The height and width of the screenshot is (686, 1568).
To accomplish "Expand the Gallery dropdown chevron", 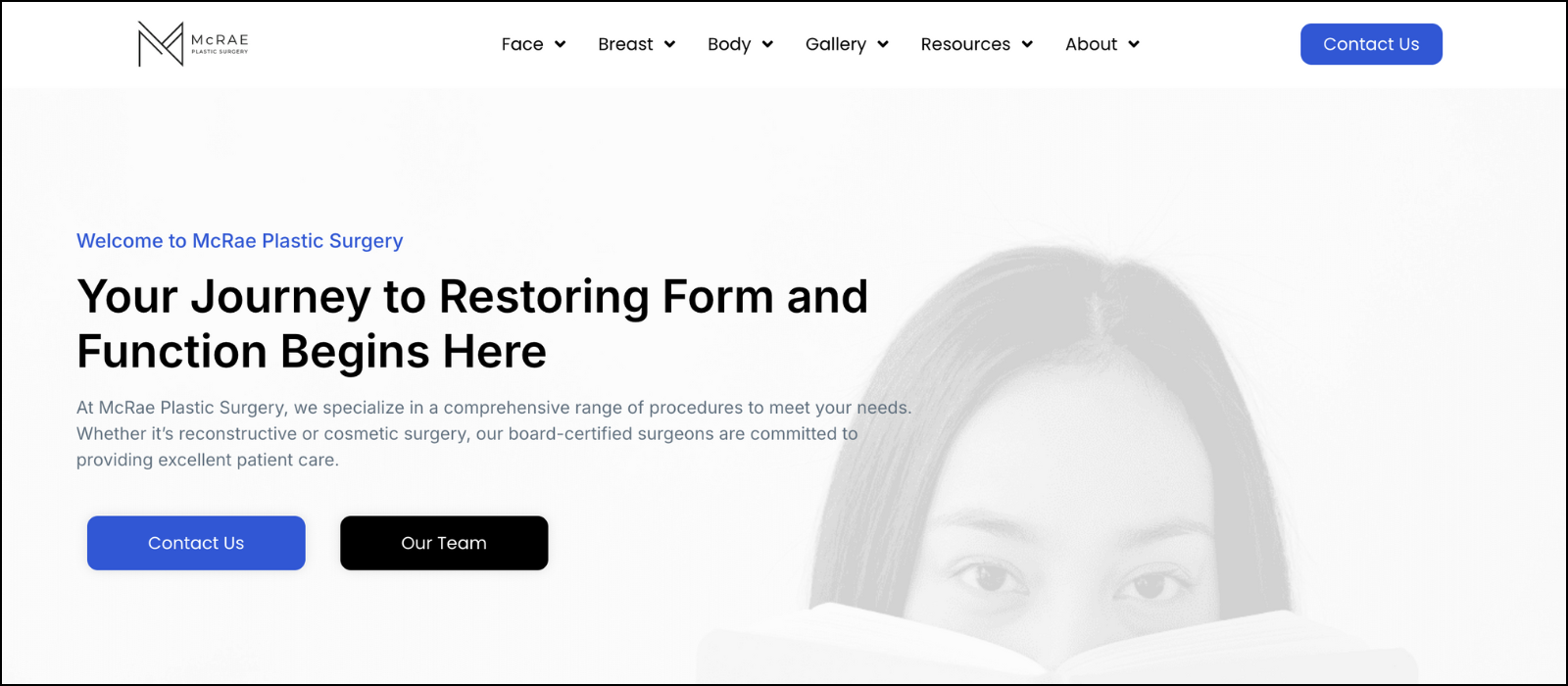I will 883,44.
